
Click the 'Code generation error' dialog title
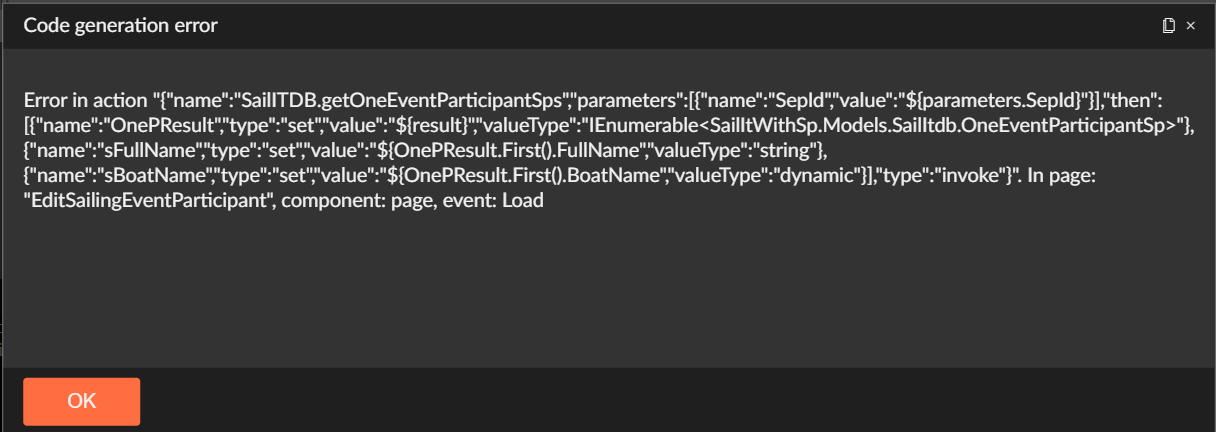pos(120,25)
